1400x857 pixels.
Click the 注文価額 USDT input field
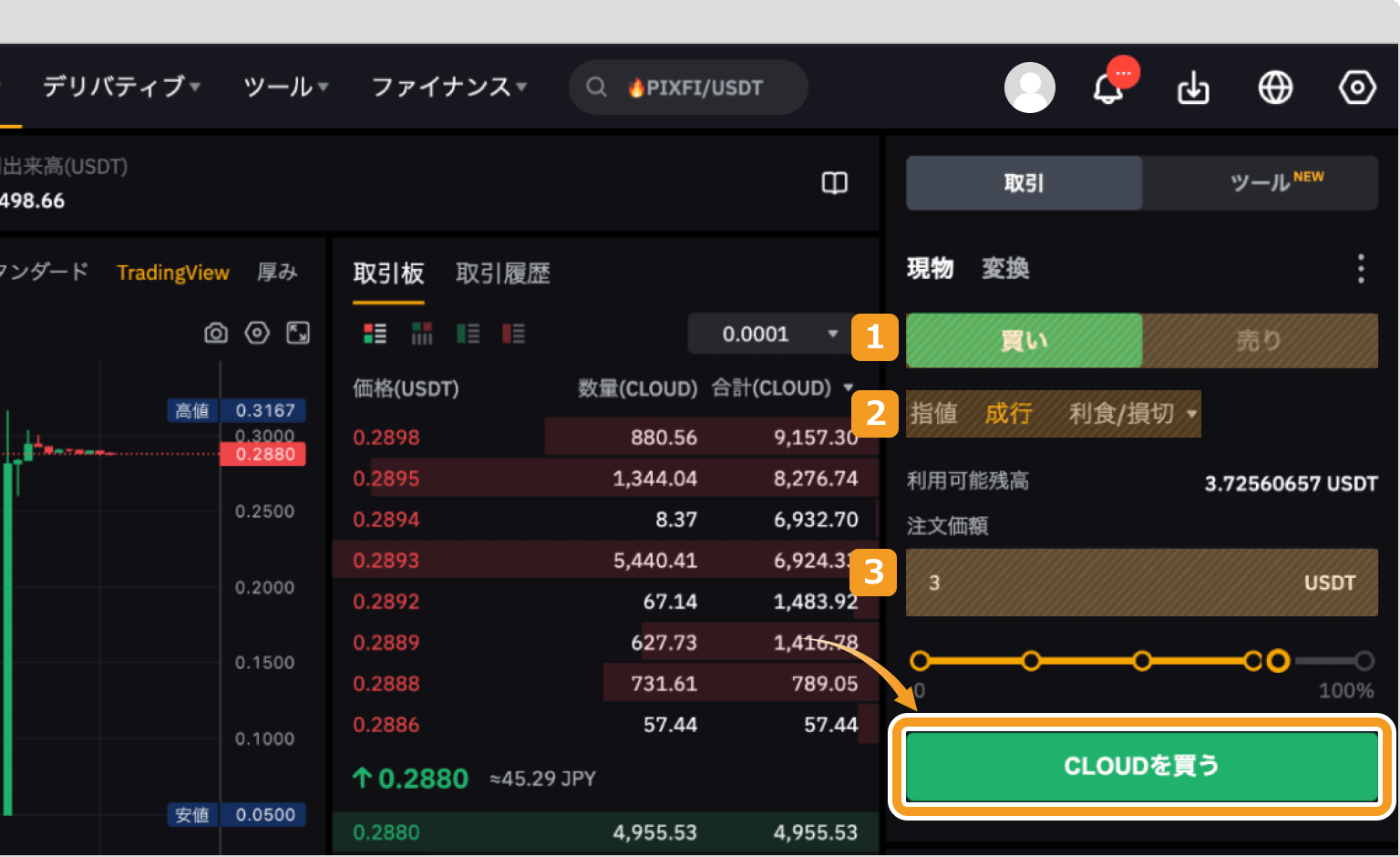[1141, 583]
